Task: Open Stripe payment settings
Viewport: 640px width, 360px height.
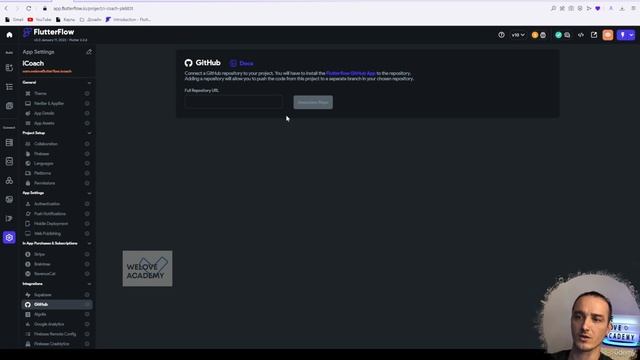Action: 57,254
